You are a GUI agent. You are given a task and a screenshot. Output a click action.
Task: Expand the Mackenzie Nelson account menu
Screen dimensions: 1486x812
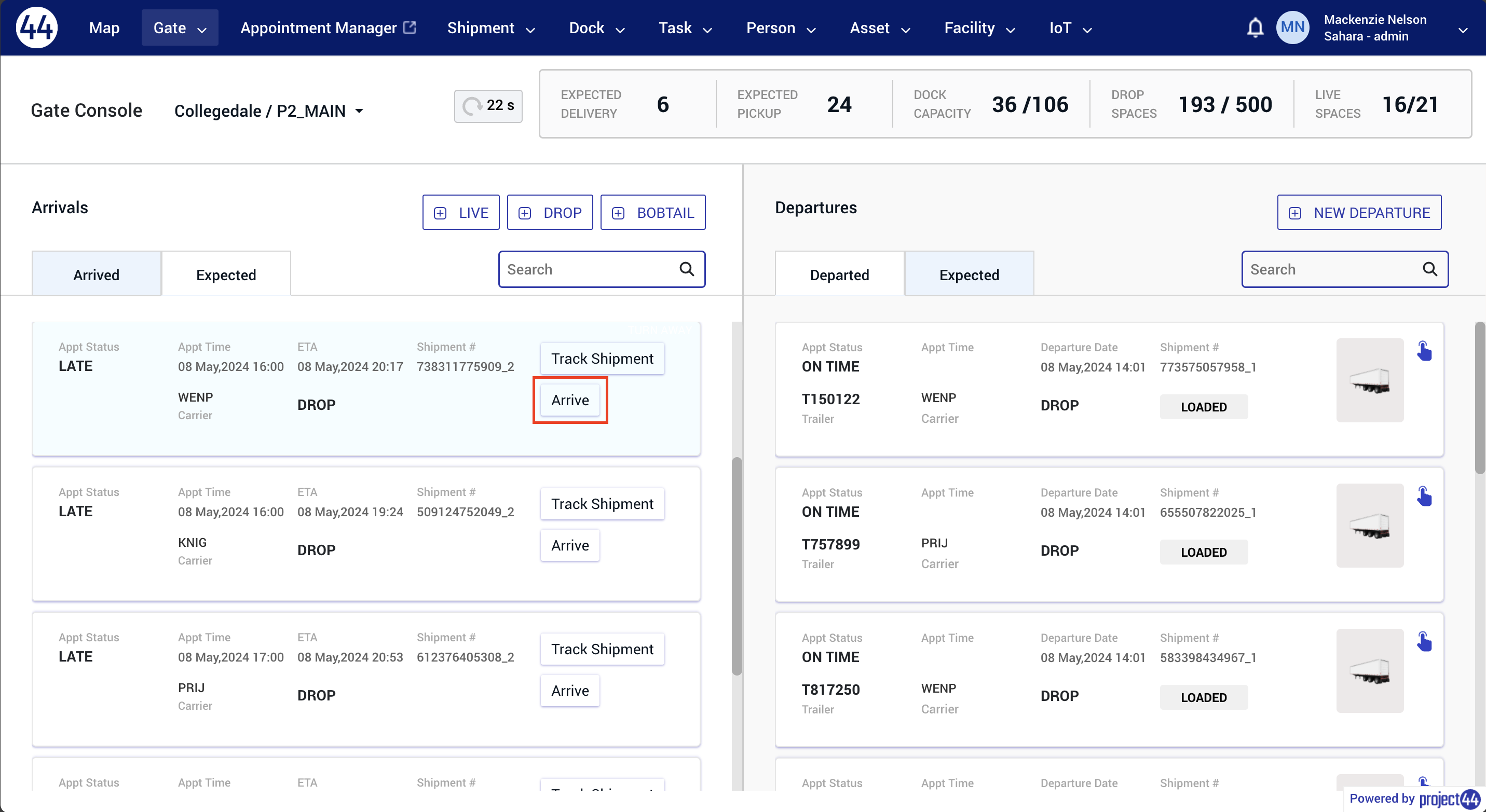(1462, 30)
